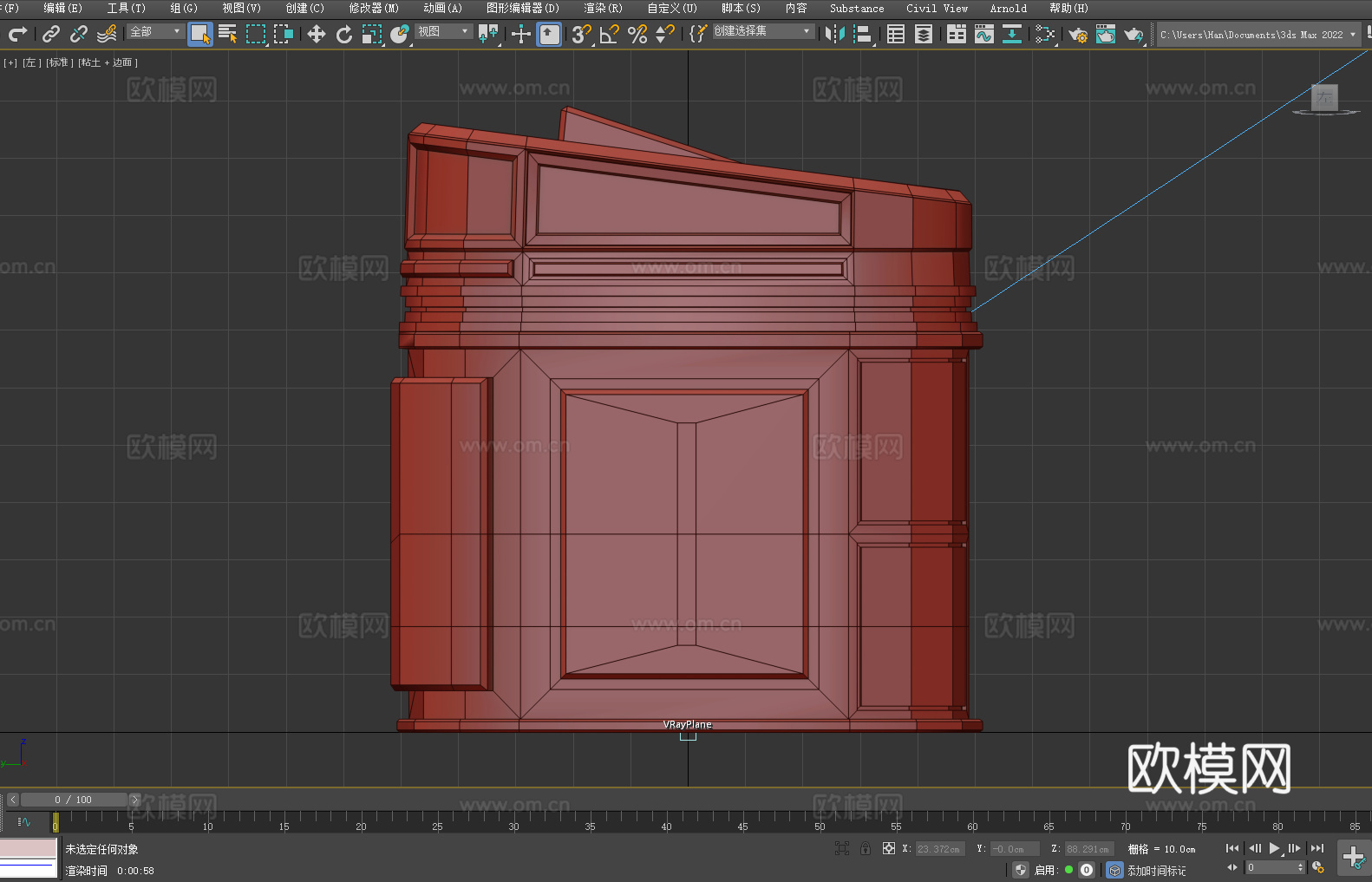
Task: Toggle Angle Snap
Action: point(610,34)
